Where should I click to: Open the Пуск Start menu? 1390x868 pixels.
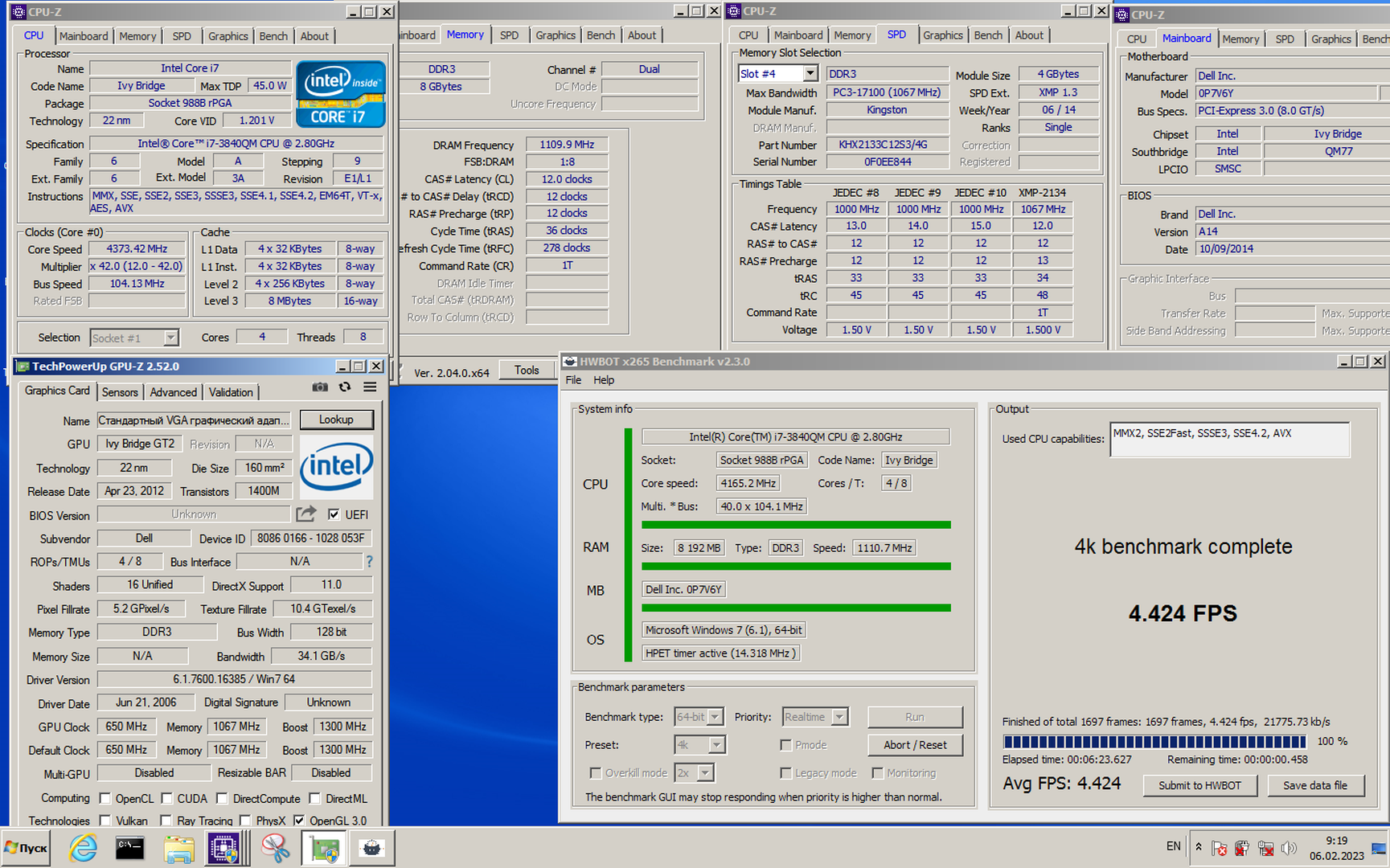click(26, 848)
